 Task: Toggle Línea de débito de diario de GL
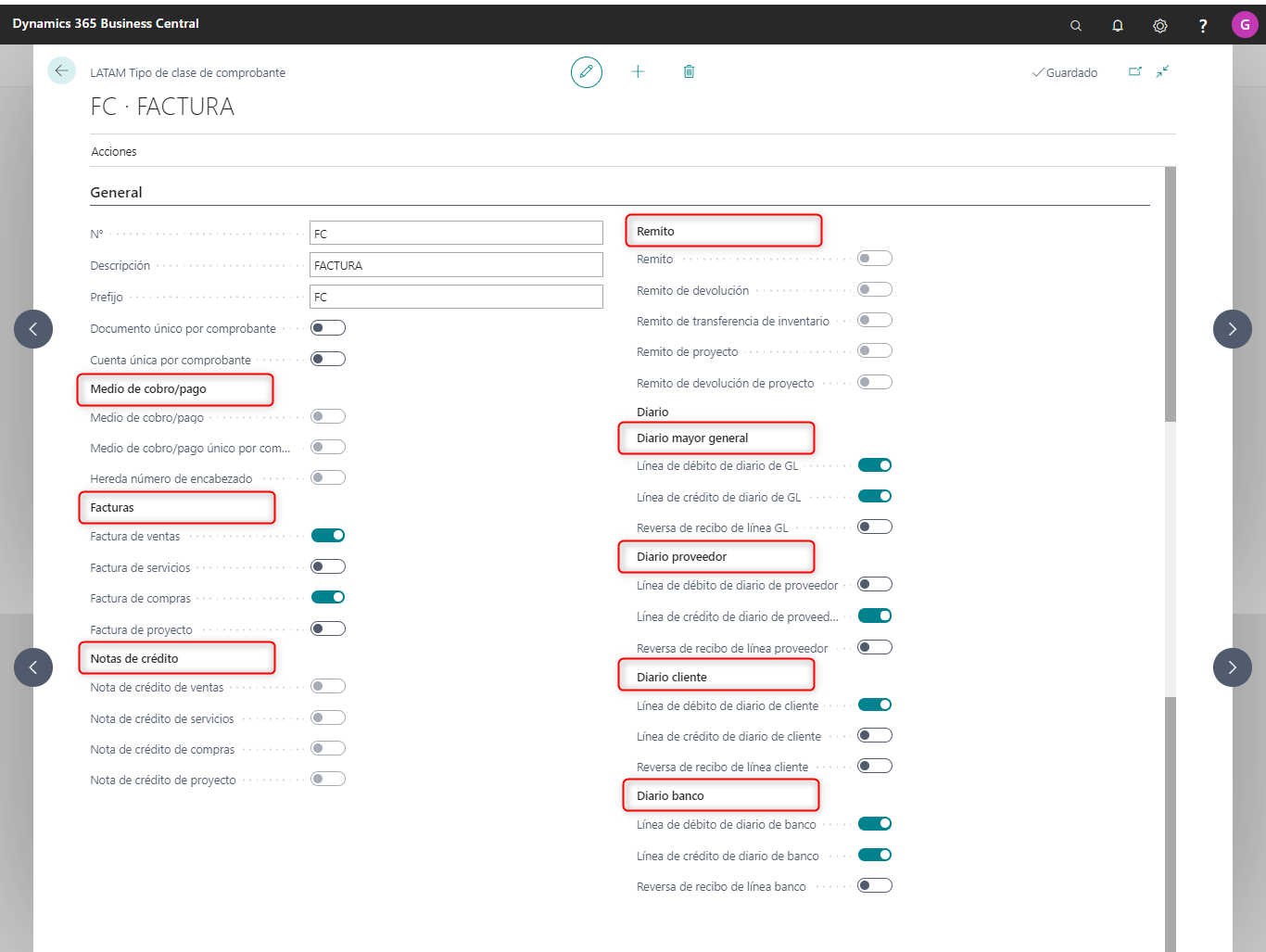point(875,465)
